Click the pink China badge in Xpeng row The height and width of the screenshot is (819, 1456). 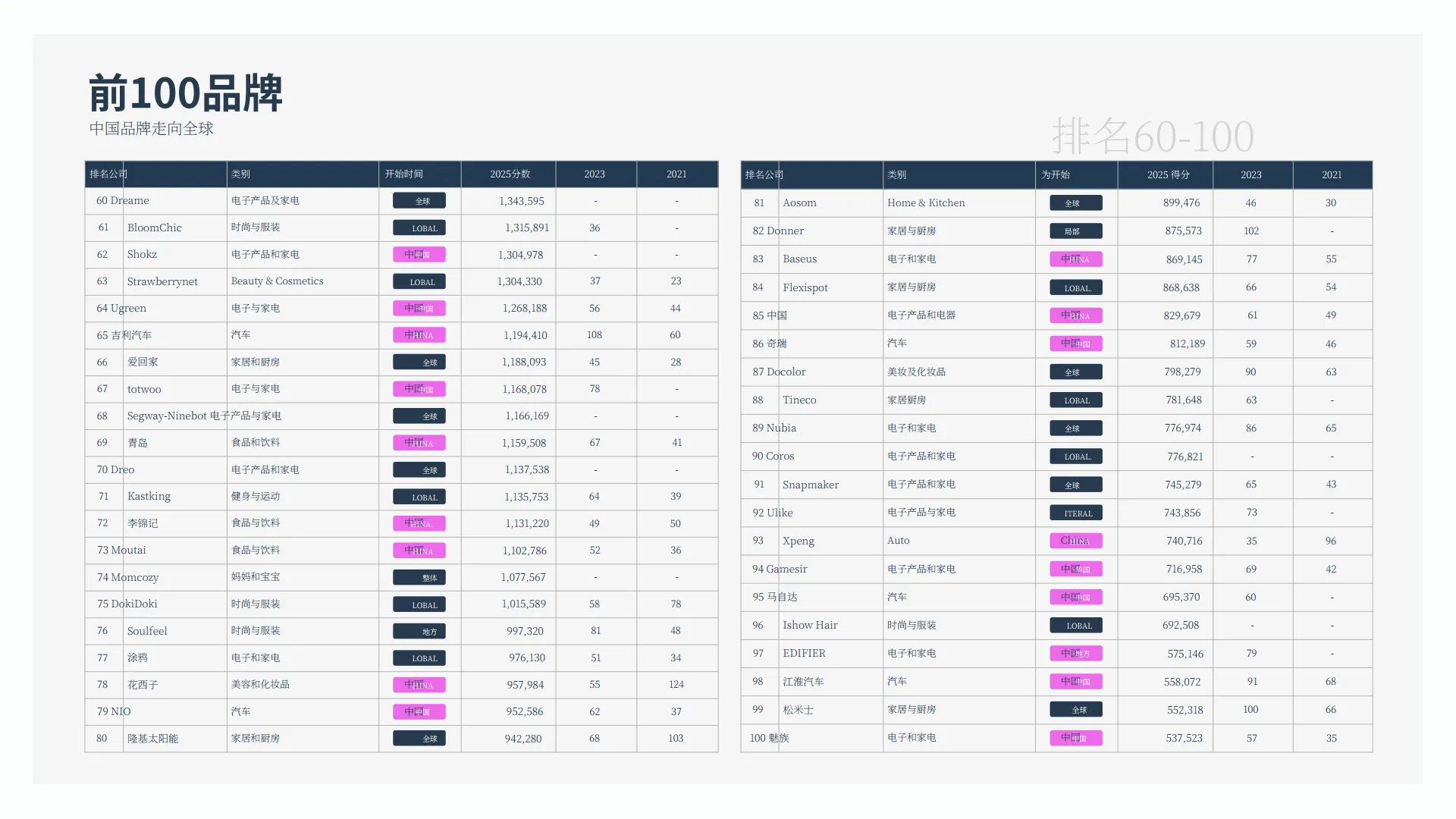pyautogui.click(x=1075, y=541)
